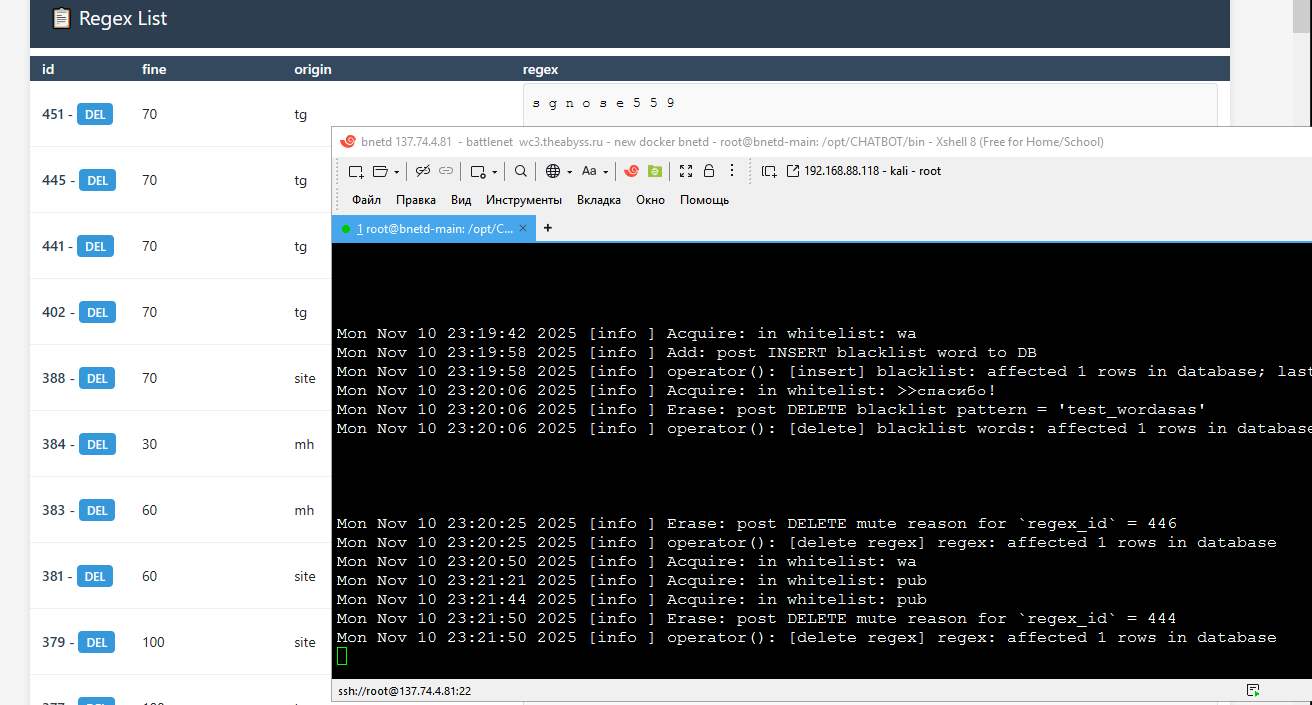Delete regex 388 with DEL button
Screen dimensions: 1312x705
(x=97, y=379)
